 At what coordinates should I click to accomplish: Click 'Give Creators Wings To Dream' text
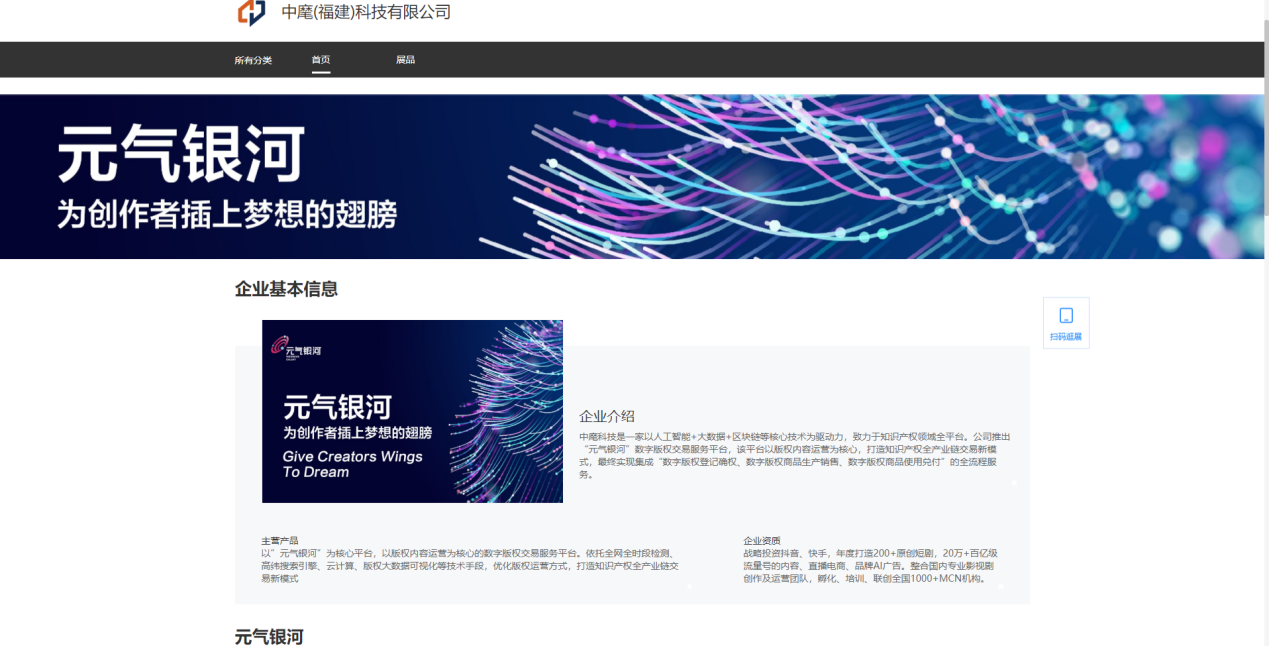point(352,464)
